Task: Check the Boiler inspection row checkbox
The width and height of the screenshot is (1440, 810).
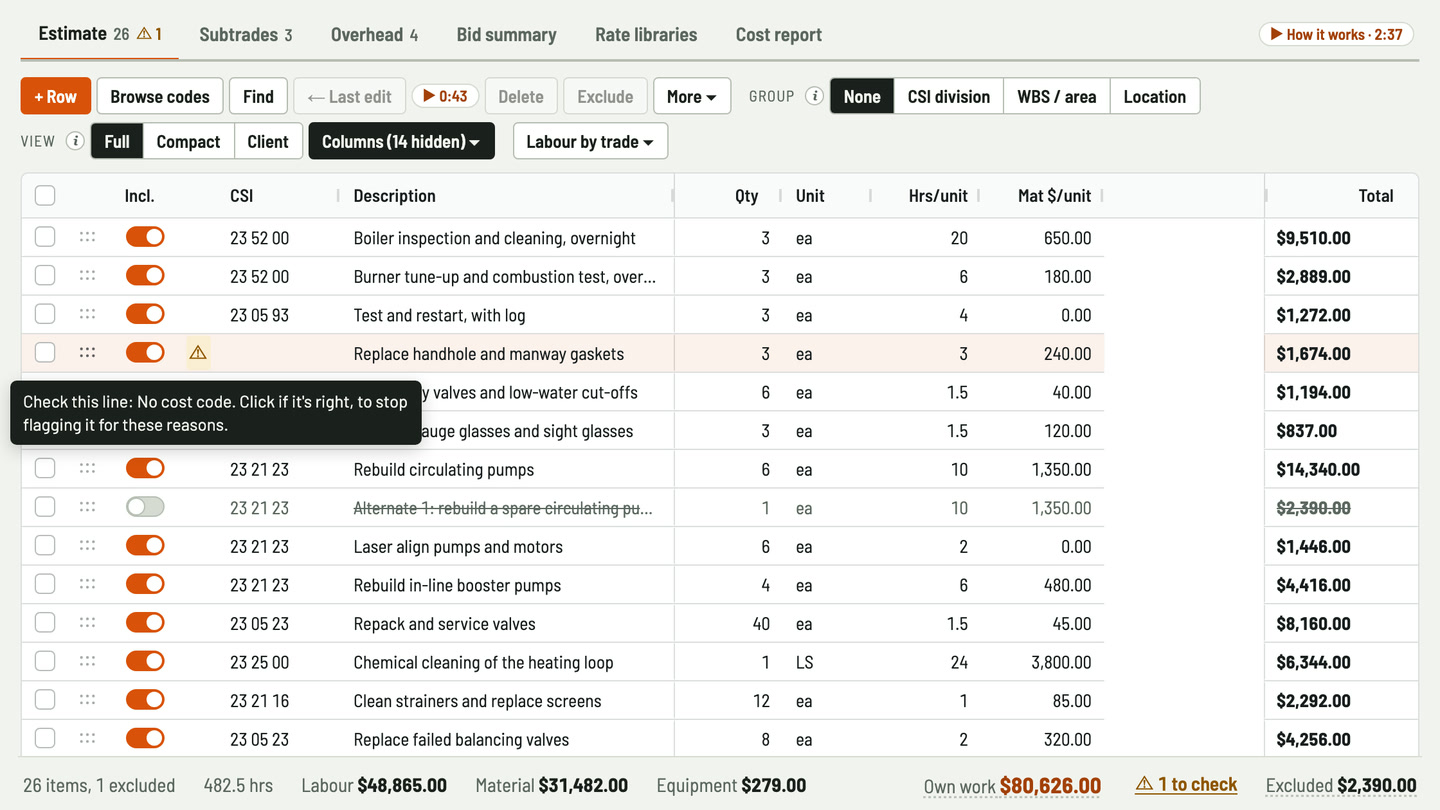Action: click(45, 237)
